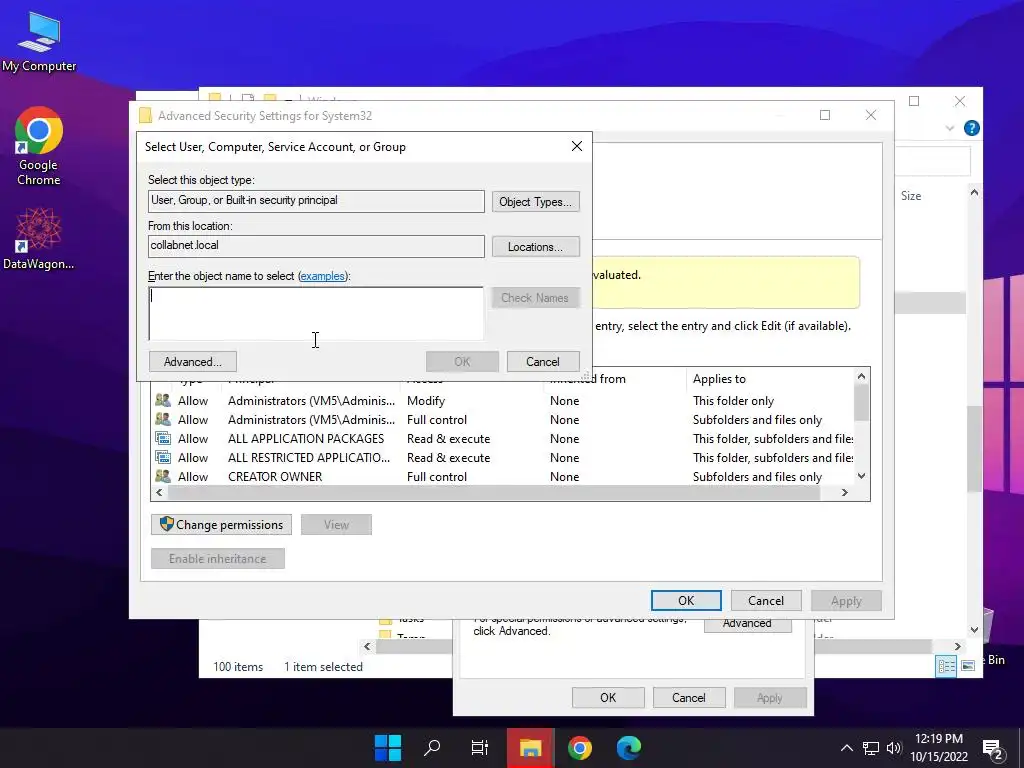Open volume control tray icon

(893, 748)
